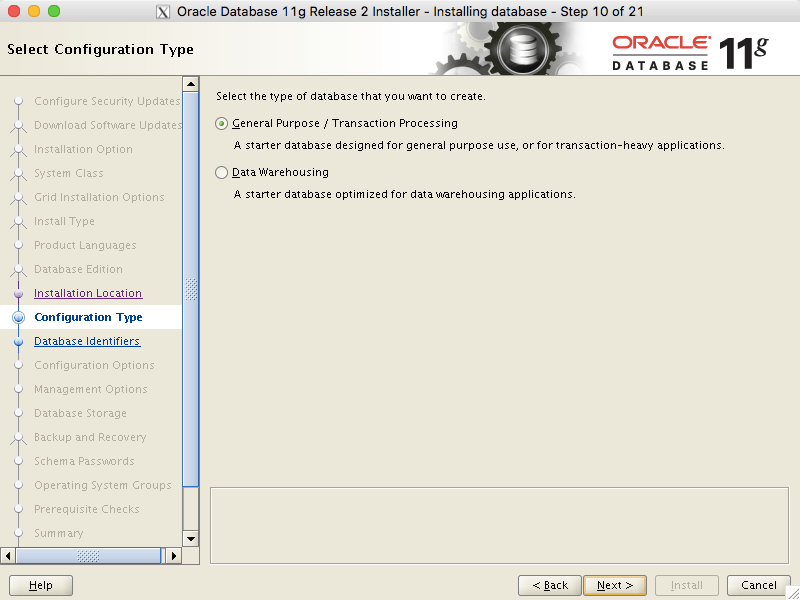The height and width of the screenshot is (600, 800).
Task: Click the Configuration Type step node circle
Action: click(x=20, y=317)
